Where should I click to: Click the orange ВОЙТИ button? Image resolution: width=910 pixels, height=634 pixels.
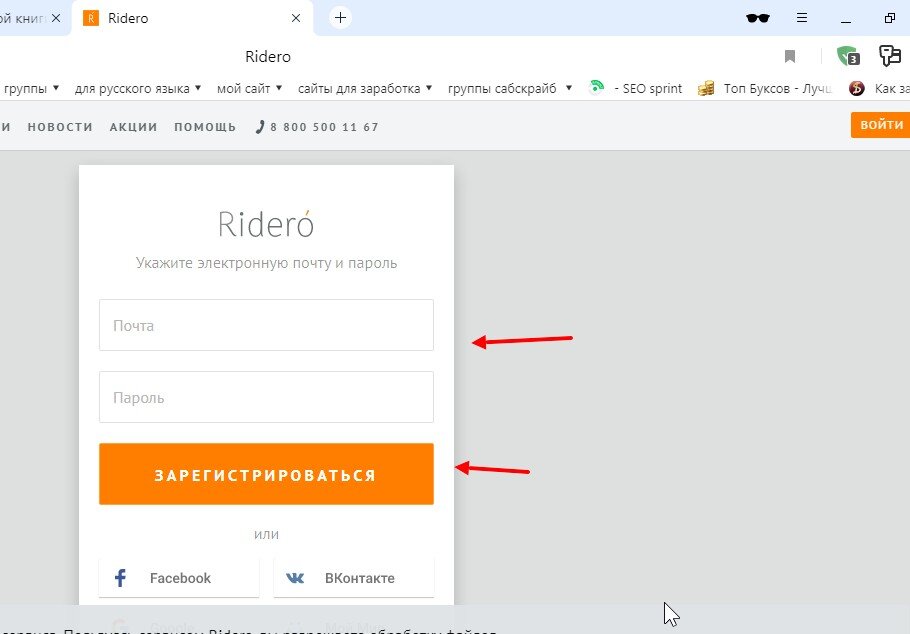click(880, 125)
